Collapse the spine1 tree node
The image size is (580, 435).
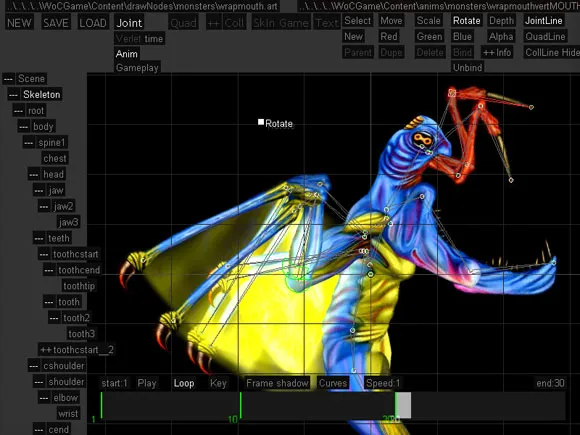[28, 142]
